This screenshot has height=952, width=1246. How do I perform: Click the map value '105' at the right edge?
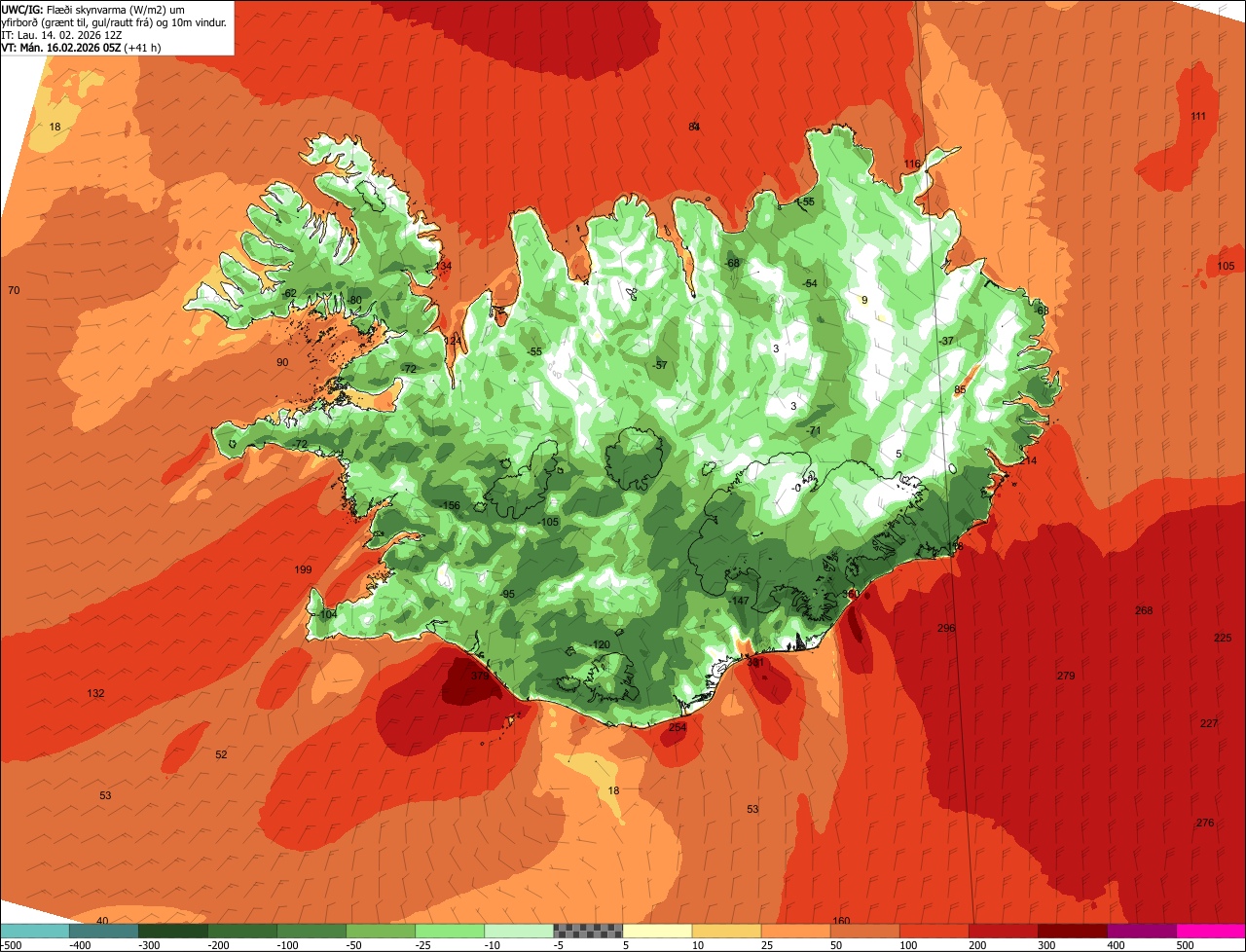point(1226,266)
